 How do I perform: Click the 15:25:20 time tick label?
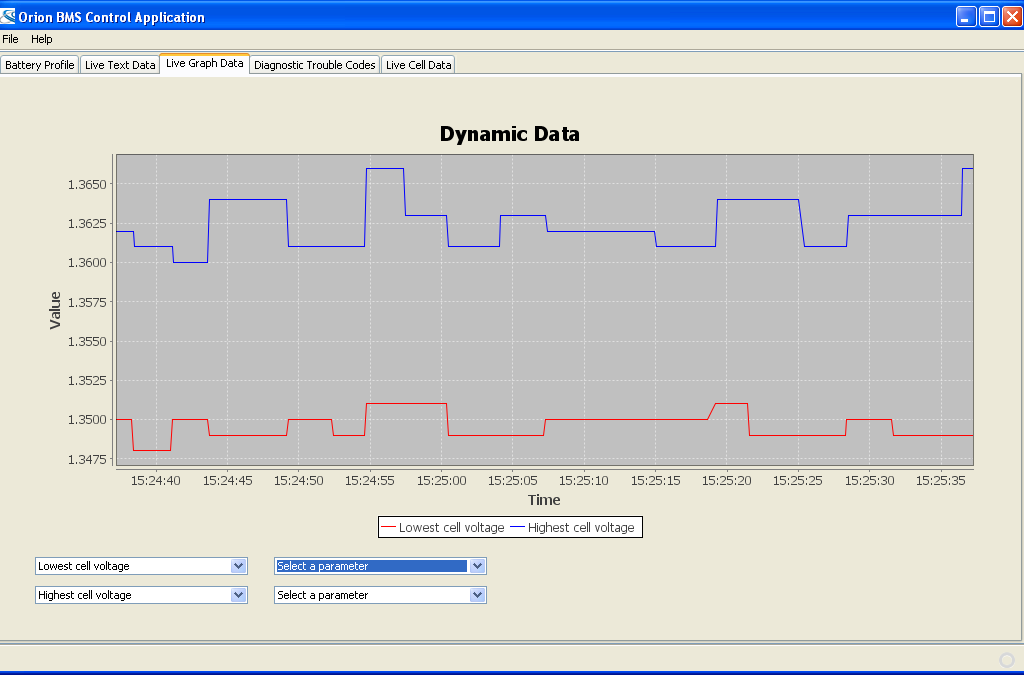click(726, 480)
